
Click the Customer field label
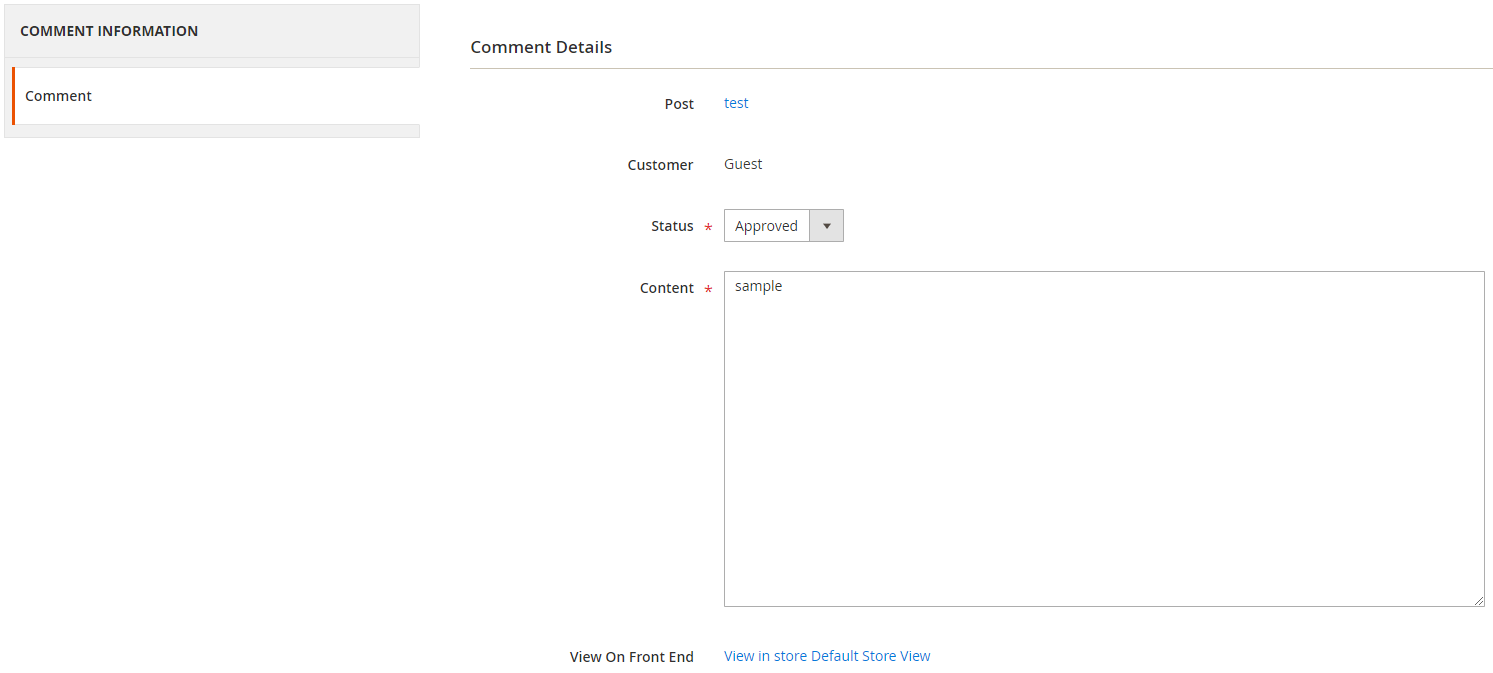point(660,165)
